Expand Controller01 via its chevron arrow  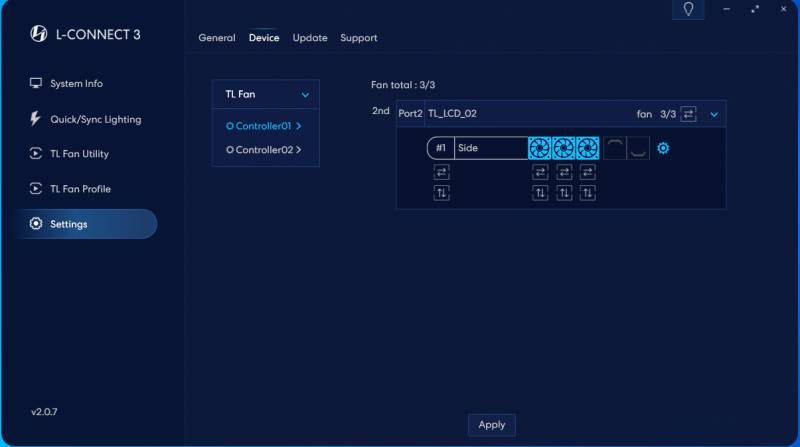click(298, 126)
